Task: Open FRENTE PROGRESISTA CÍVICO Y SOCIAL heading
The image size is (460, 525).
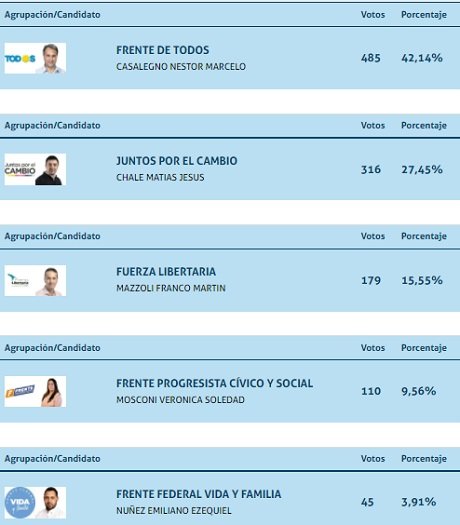Action: [215, 383]
